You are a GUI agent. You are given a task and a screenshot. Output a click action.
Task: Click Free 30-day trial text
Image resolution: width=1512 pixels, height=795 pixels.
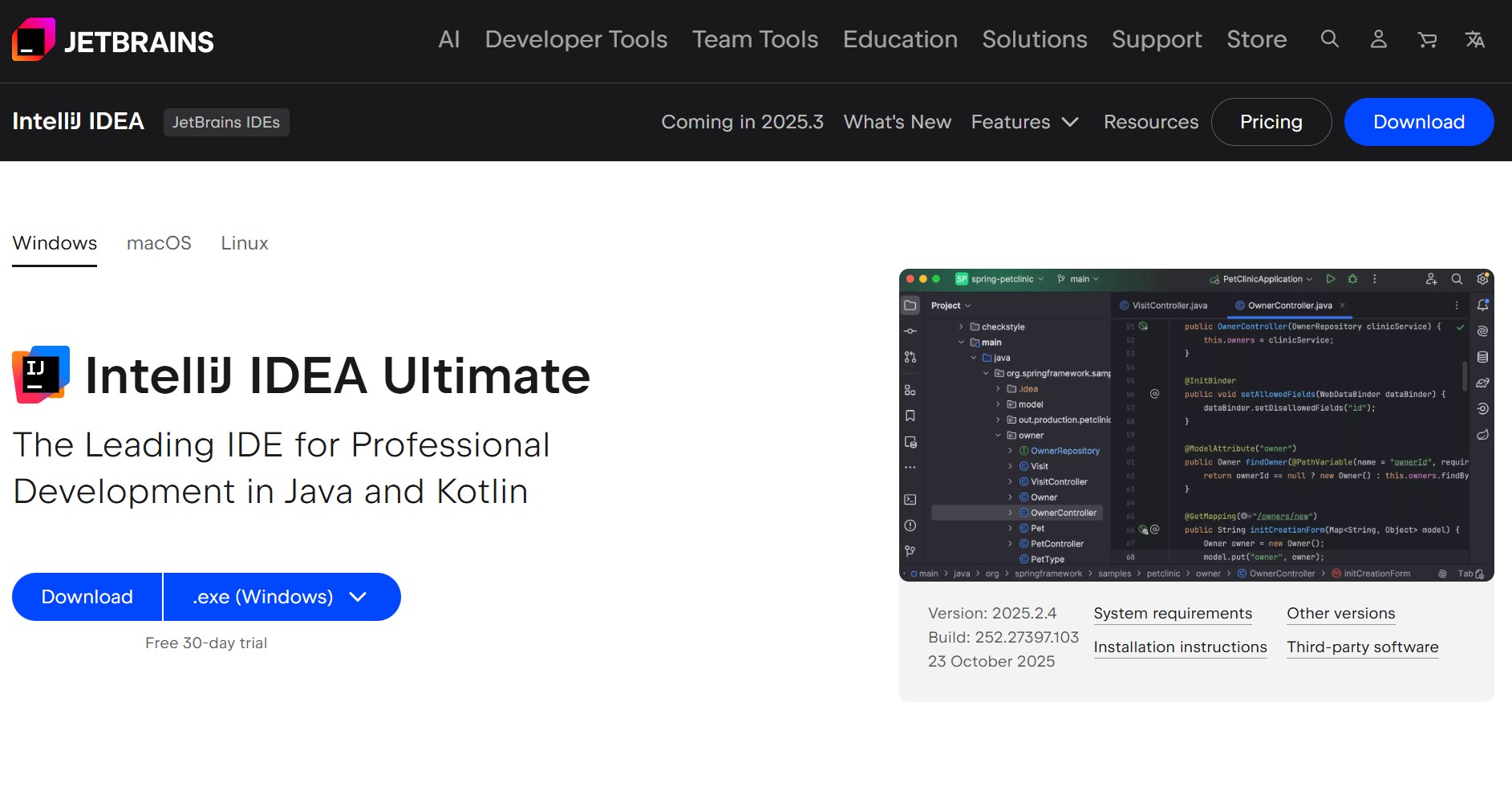tap(206, 643)
